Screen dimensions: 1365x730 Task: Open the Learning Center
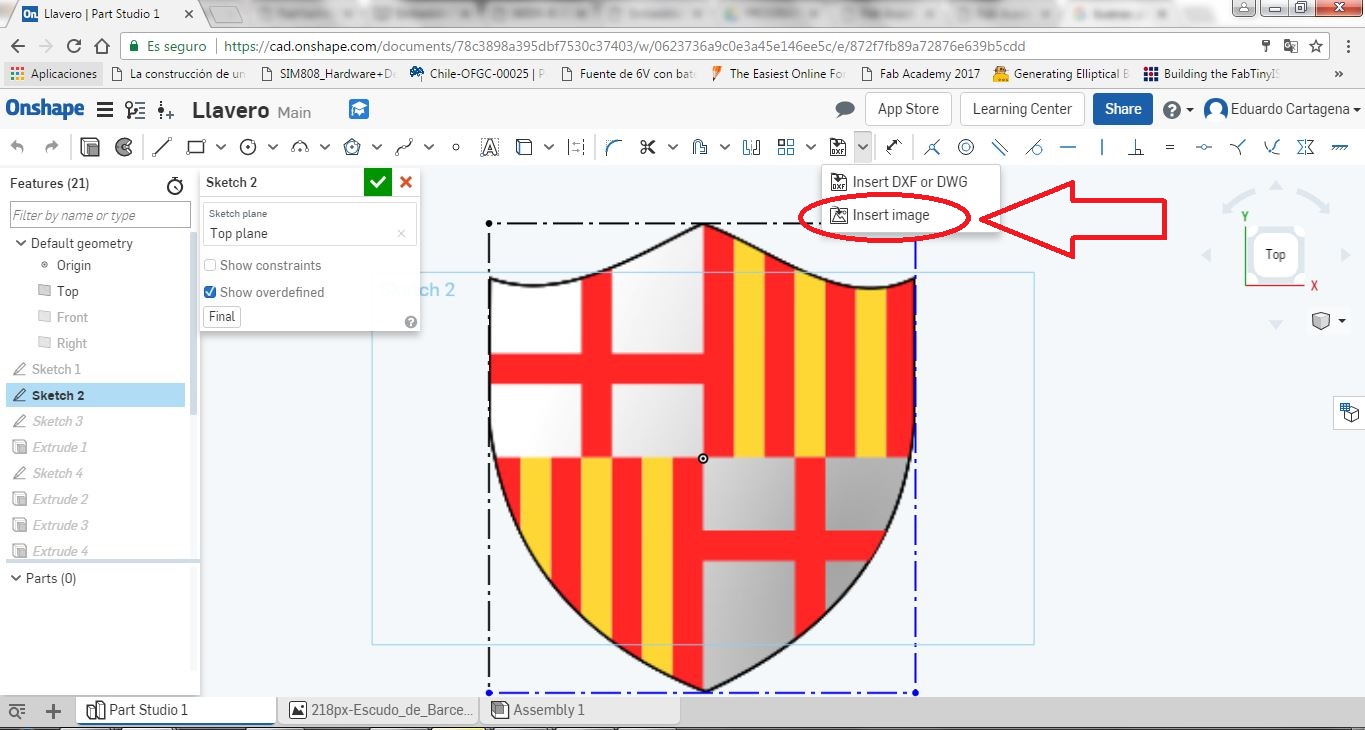1022,109
